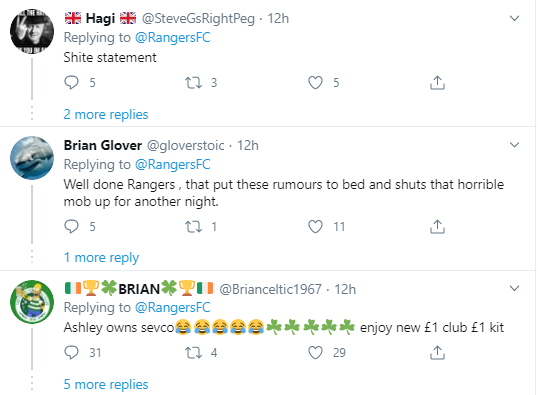Share Hagi's tweet
This screenshot has width=538, height=395.
437,83
